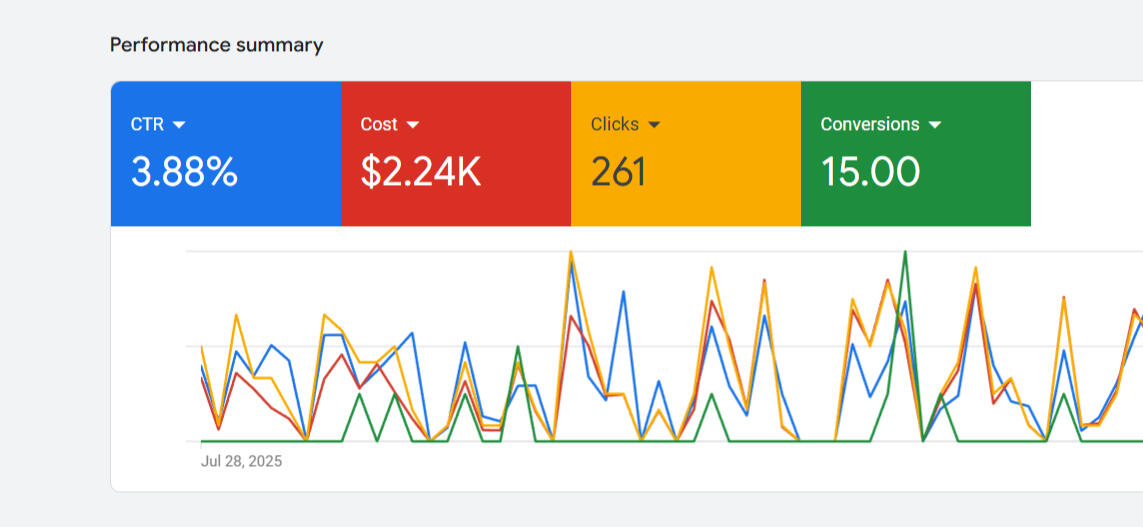Click the CTR label on blue card
Viewport: 1143px width, 527px height.
tap(148, 125)
